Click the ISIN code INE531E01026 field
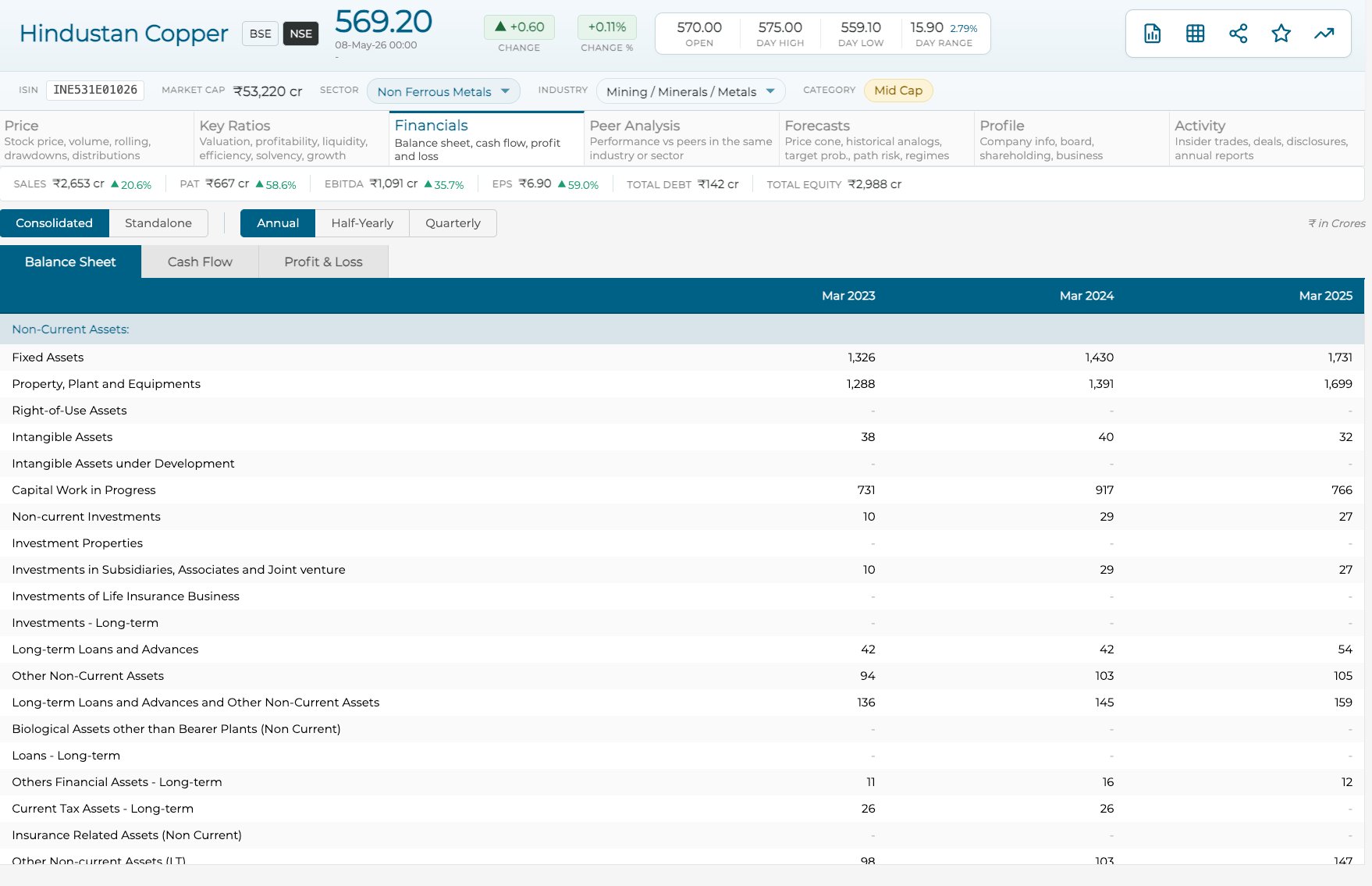 pos(95,91)
